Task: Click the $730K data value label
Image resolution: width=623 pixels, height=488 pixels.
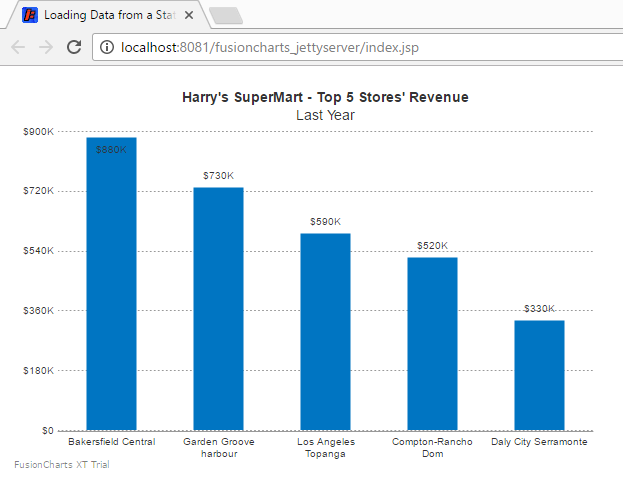Action: pos(218,176)
